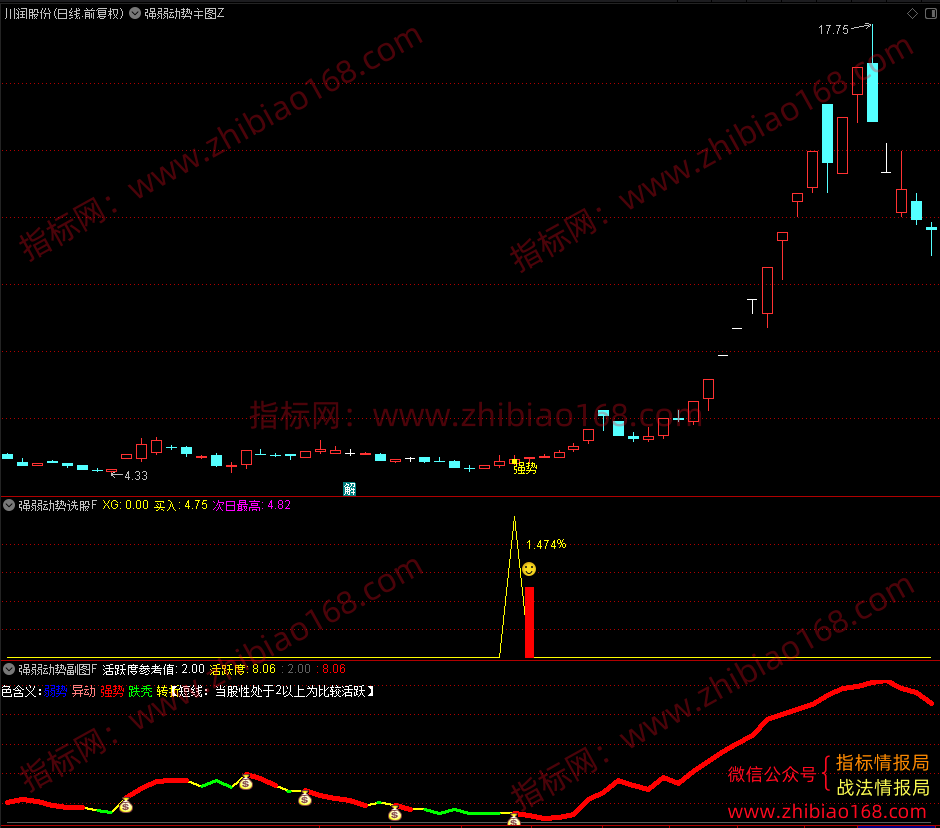Click the pink 异动 legend label

pyautogui.click(x=83, y=691)
